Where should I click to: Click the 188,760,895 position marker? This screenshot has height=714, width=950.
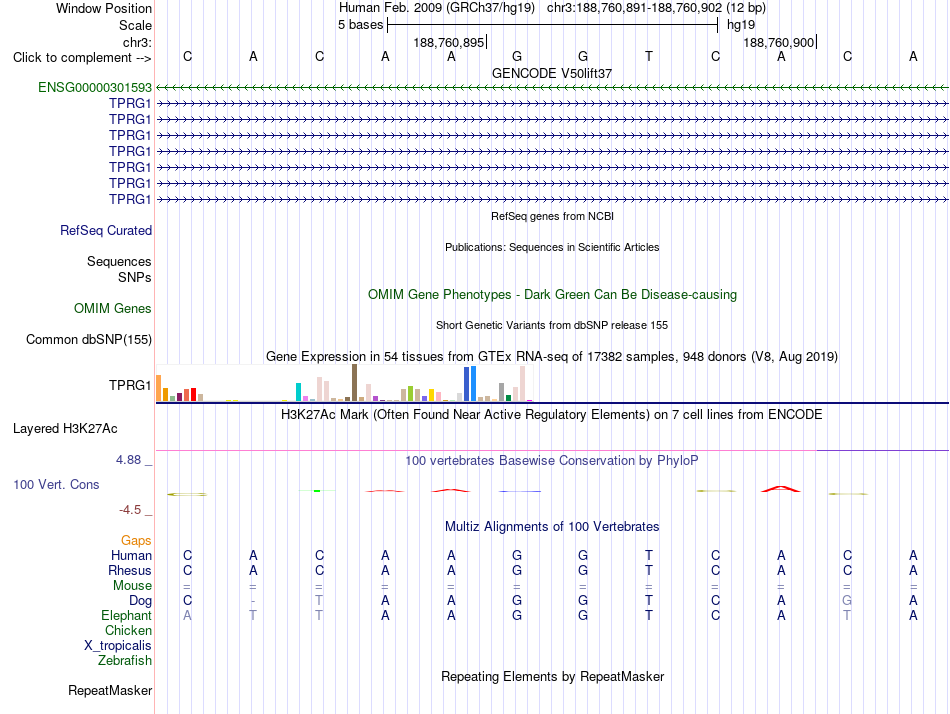(449, 42)
